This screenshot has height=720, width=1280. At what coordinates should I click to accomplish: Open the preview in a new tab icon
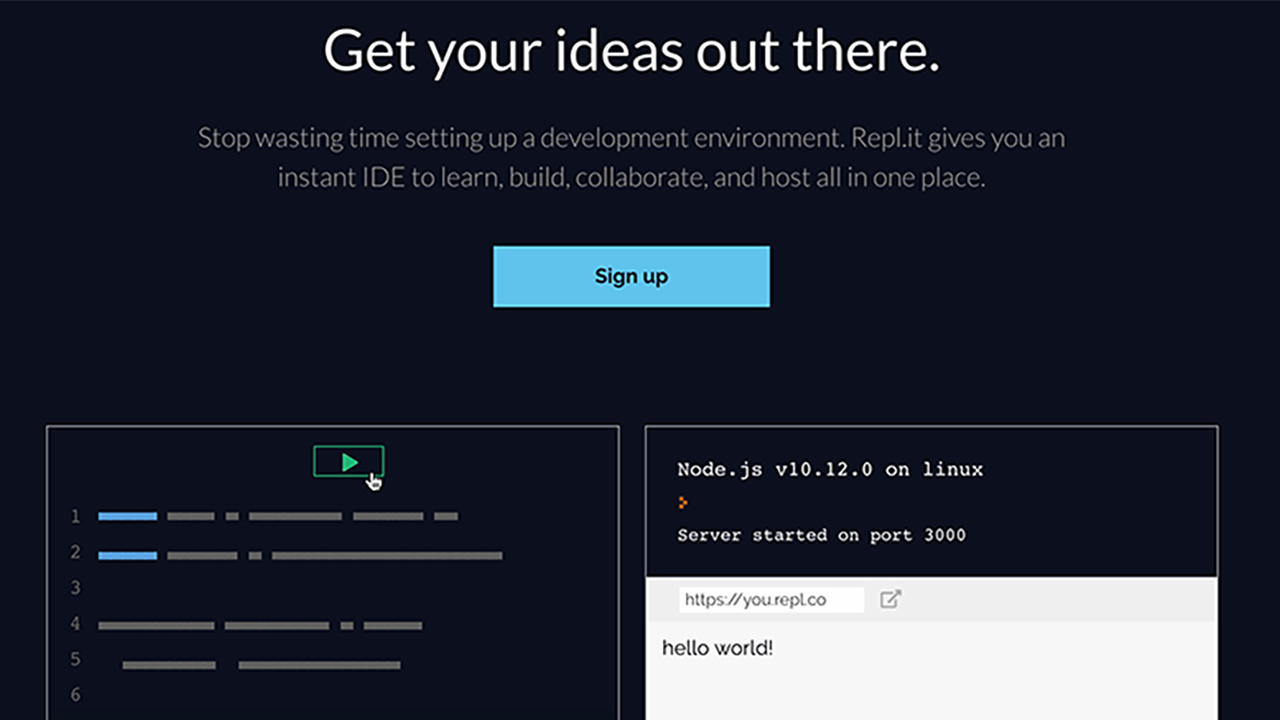[x=890, y=599]
